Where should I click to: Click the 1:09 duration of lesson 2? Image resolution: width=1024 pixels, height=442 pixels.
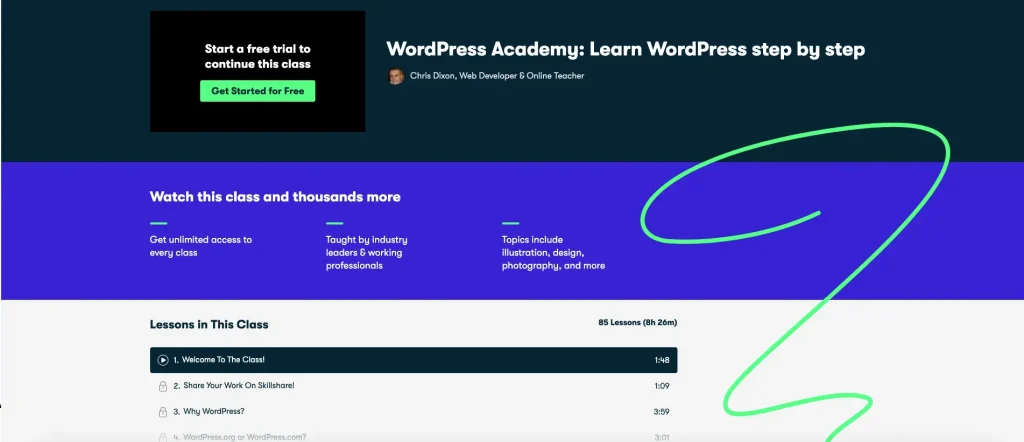[x=662, y=386]
